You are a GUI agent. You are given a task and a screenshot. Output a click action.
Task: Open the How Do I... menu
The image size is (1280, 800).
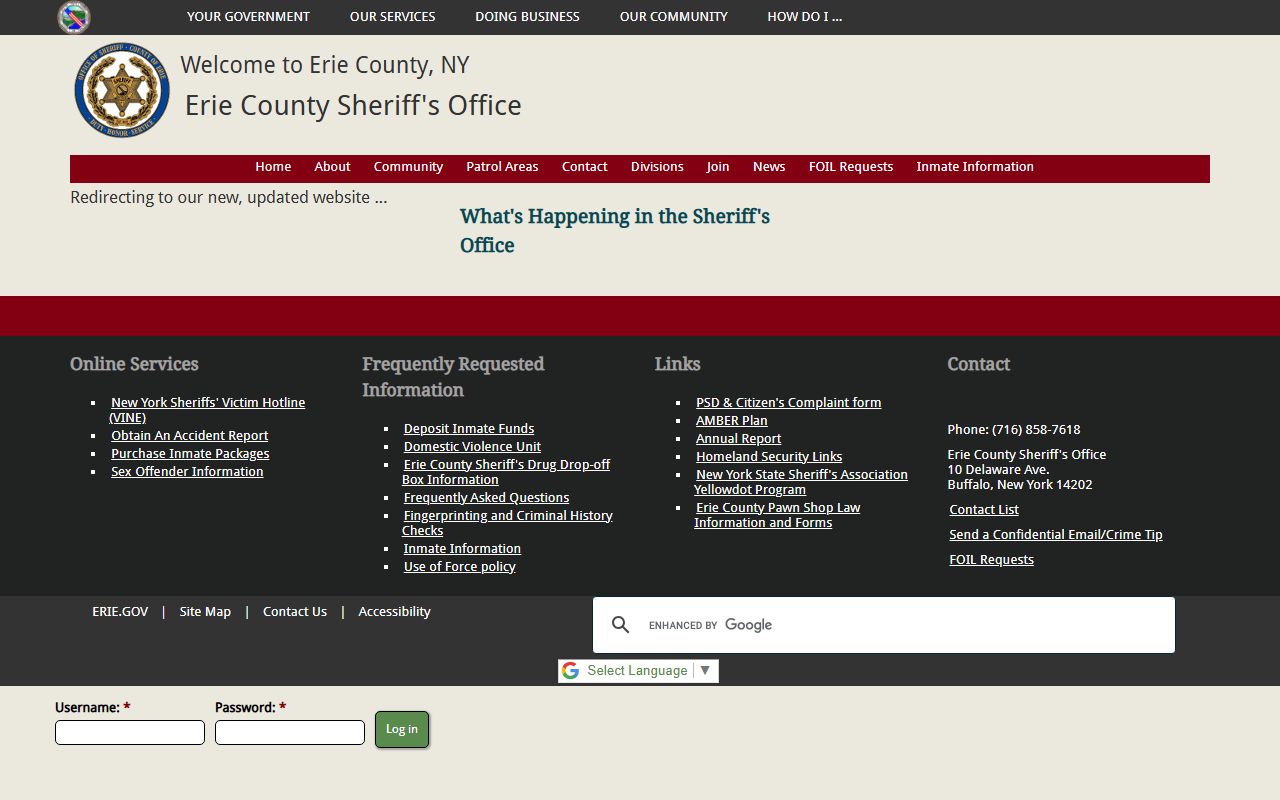point(804,17)
